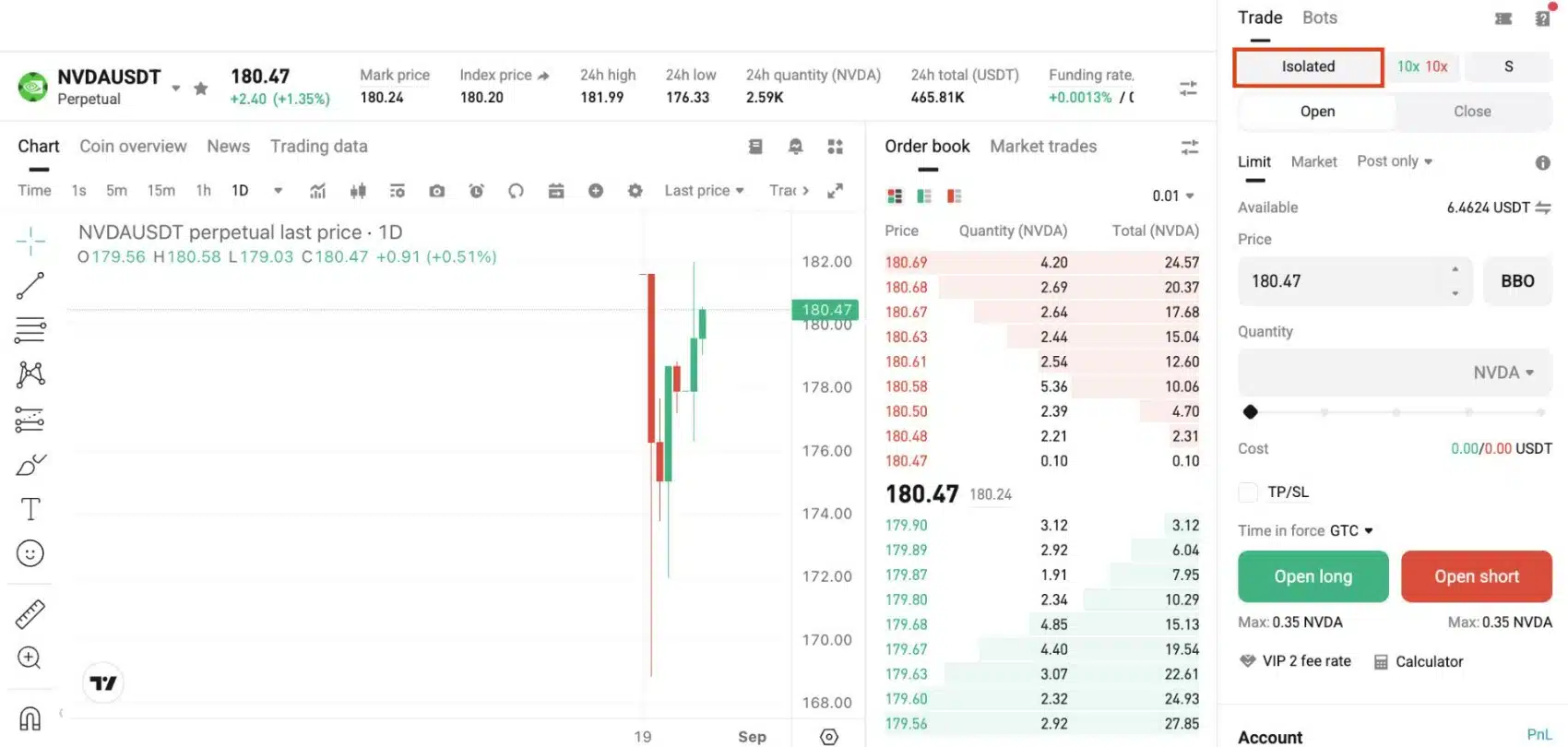Open chart settings gear
The image size is (1568, 747).
[635, 190]
